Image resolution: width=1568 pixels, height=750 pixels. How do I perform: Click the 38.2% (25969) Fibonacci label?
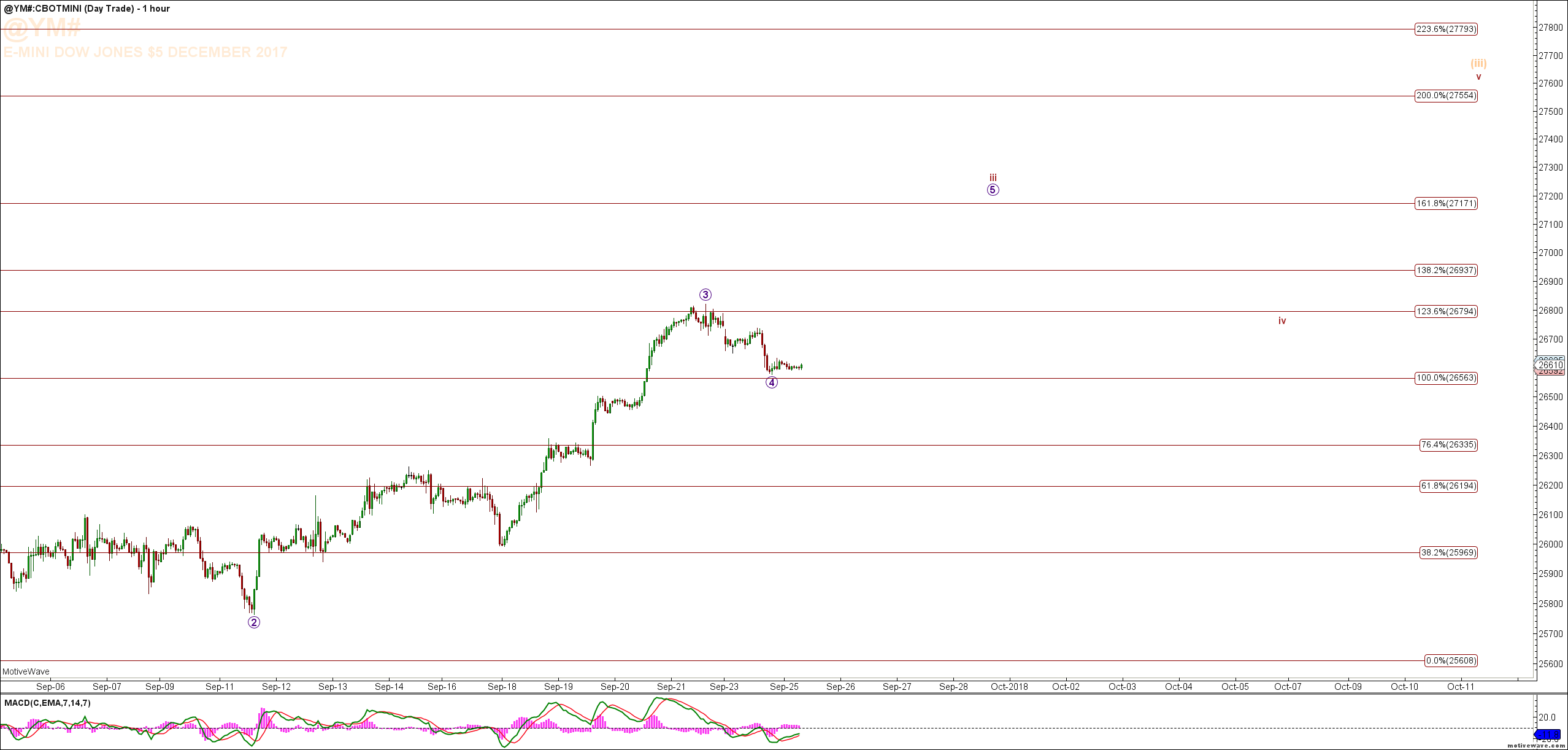pos(1448,552)
